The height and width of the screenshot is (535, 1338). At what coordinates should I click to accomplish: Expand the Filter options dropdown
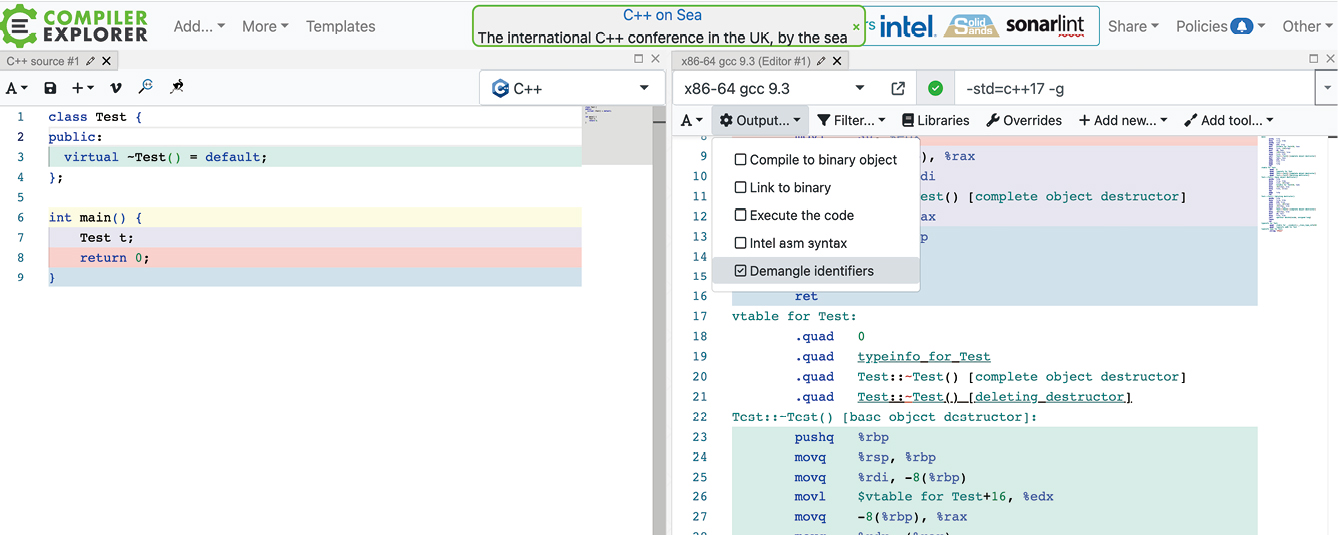852,120
